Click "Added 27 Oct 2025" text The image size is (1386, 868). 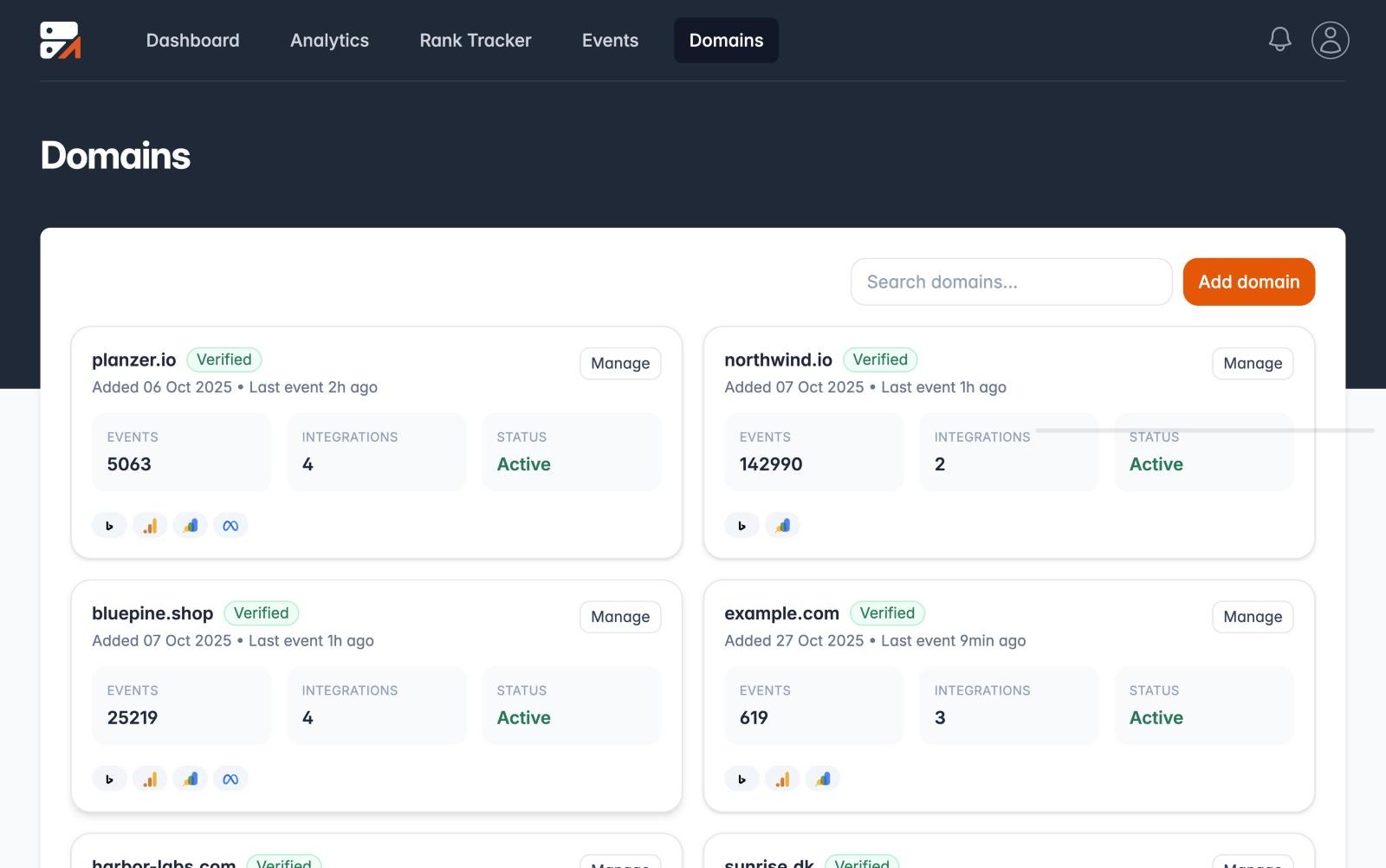pyautogui.click(x=794, y=641)
